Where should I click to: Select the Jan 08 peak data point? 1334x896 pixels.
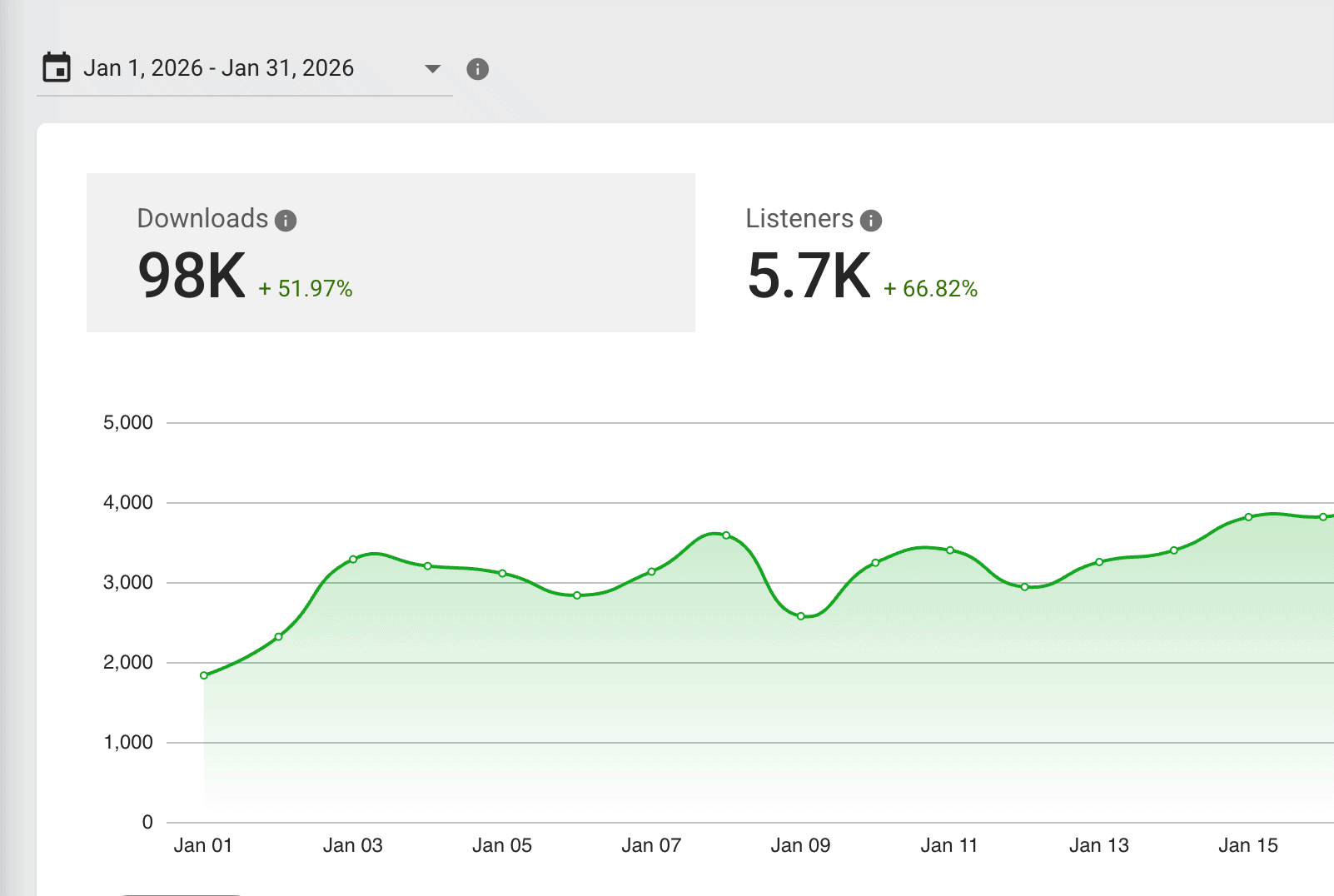726,535
